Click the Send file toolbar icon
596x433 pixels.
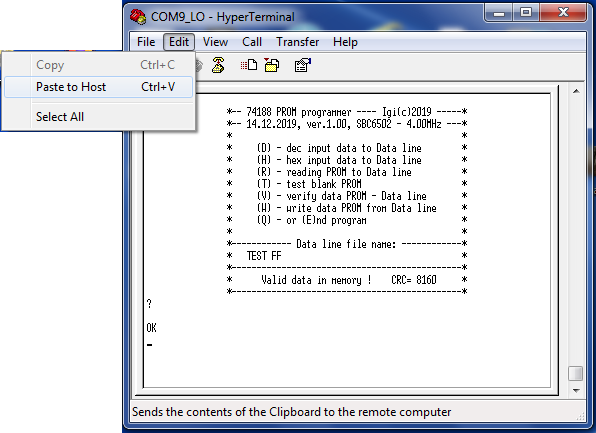(x=249, y=65)
